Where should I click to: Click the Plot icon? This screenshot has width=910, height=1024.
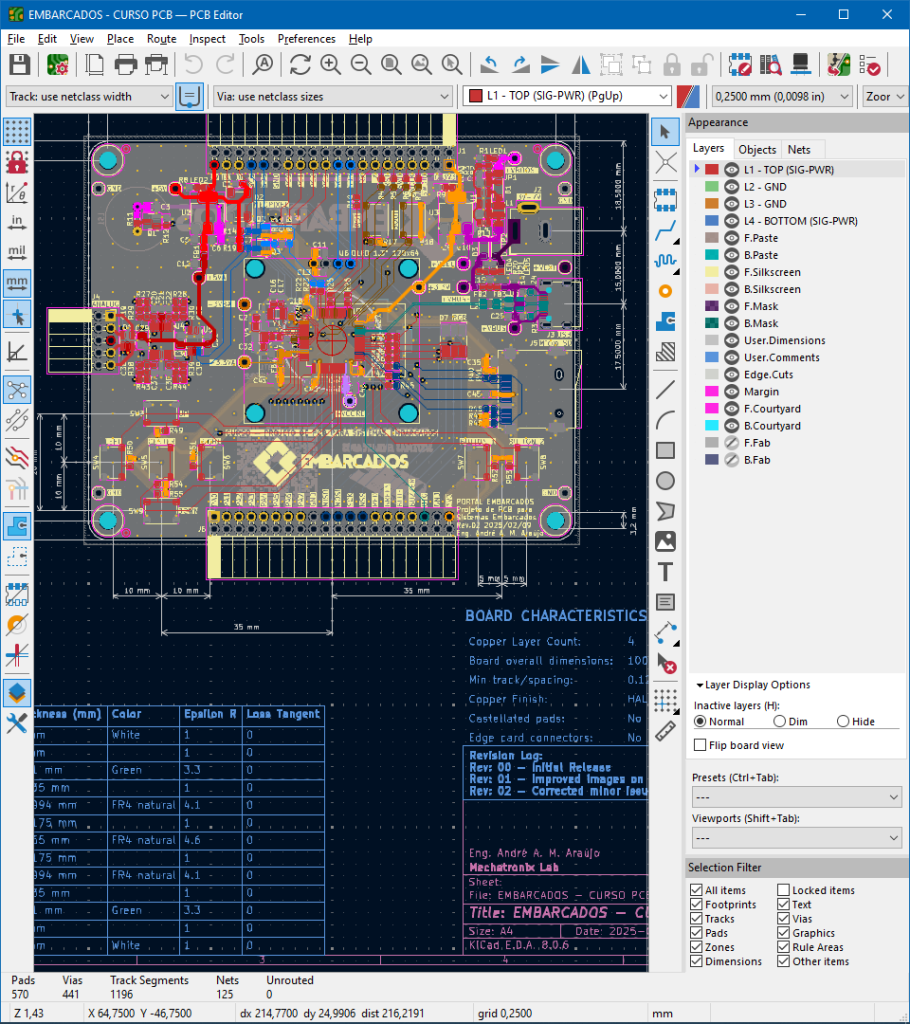pyautogui.click(x=156, y=65)
